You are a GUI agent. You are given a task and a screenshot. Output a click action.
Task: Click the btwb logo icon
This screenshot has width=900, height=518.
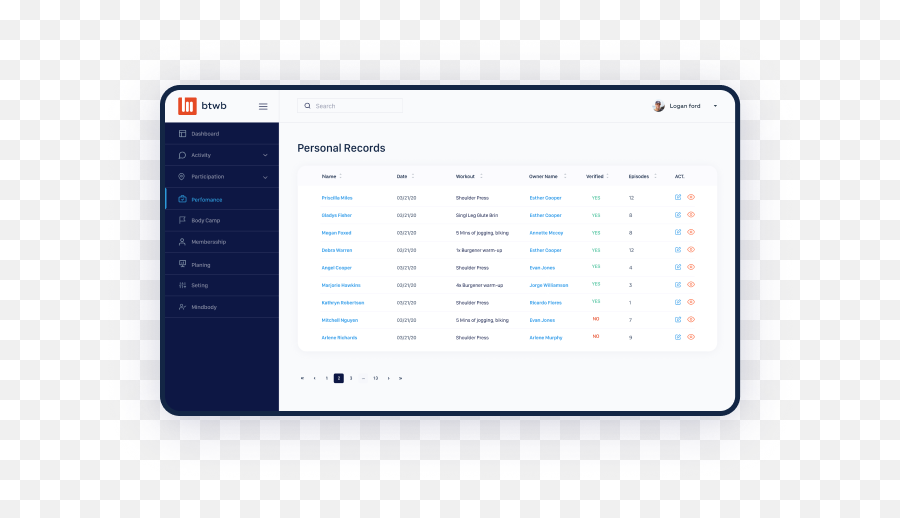[187, 106]
